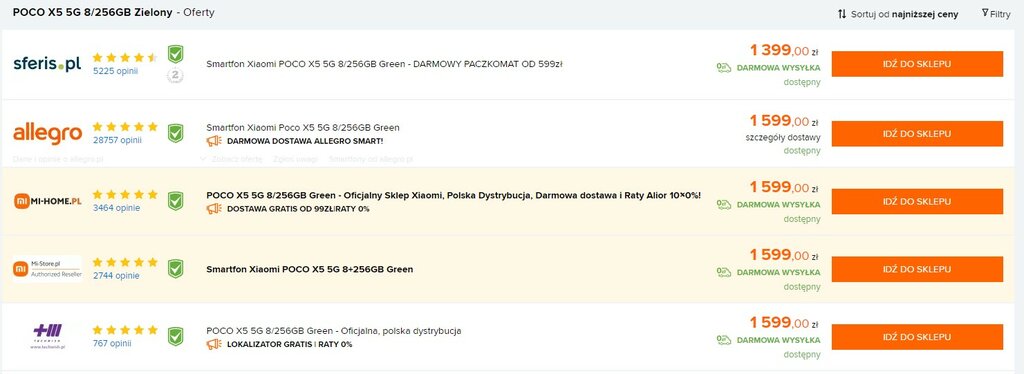1024x374 pixels.
Task: Click the delivery truck icon in the Mi-Store offer
Action: coord(724,272)
